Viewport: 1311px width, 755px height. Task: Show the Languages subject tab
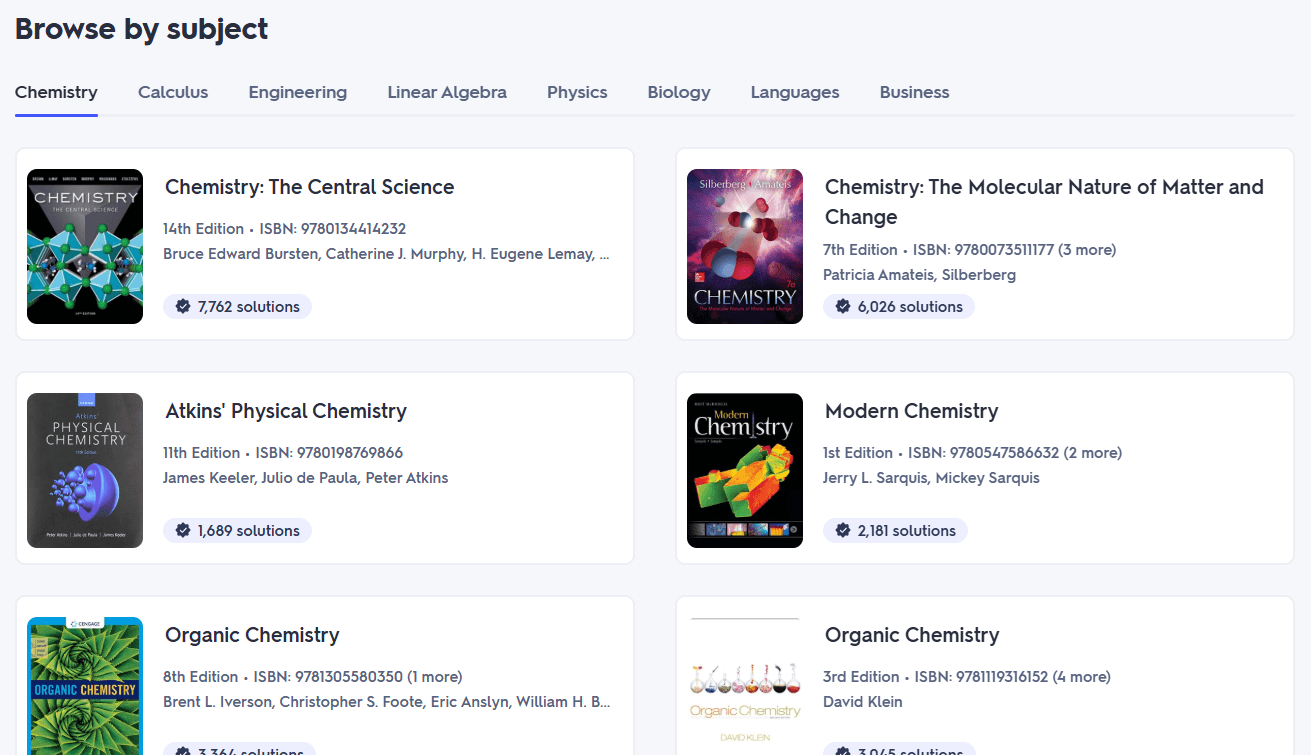(x=795, y=92)
